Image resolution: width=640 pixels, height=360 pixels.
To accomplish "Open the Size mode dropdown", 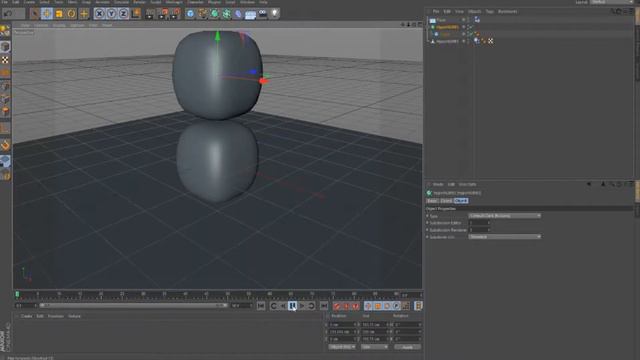I will [374, 347].
